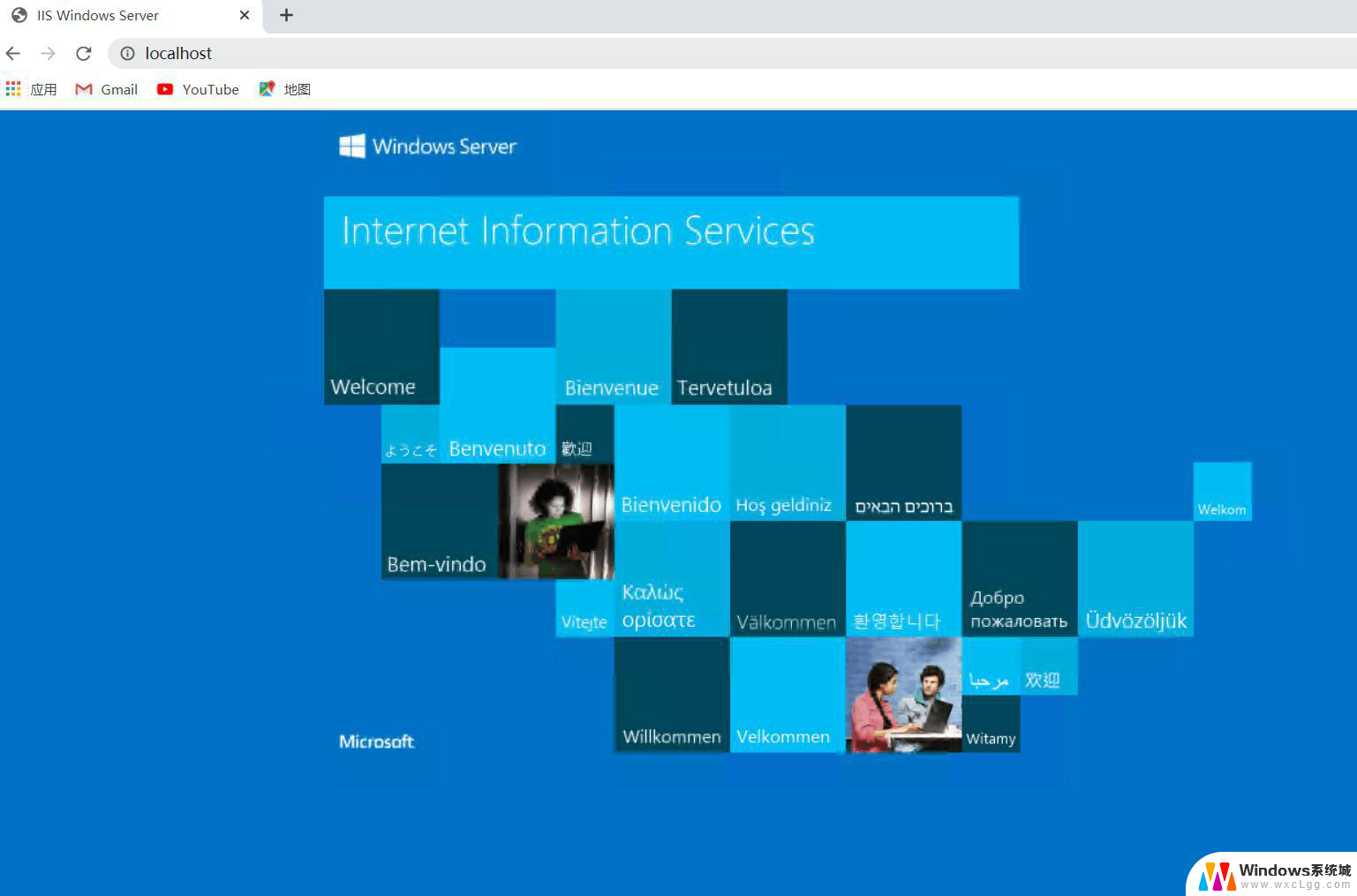This screenshot has height=896, width=1357.
Task: Click the browser back arrow
Action: [x=13, y=53]
